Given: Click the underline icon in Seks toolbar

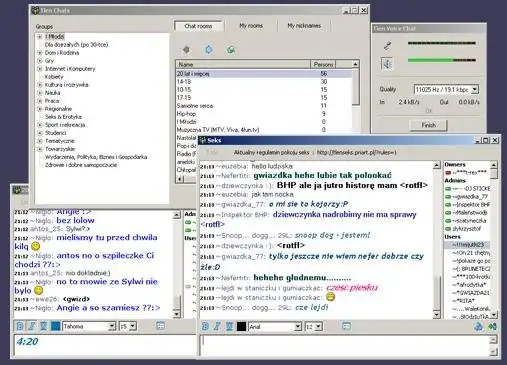Looking at the screenshot, I should pyautogui.click(x=229, y=326).
